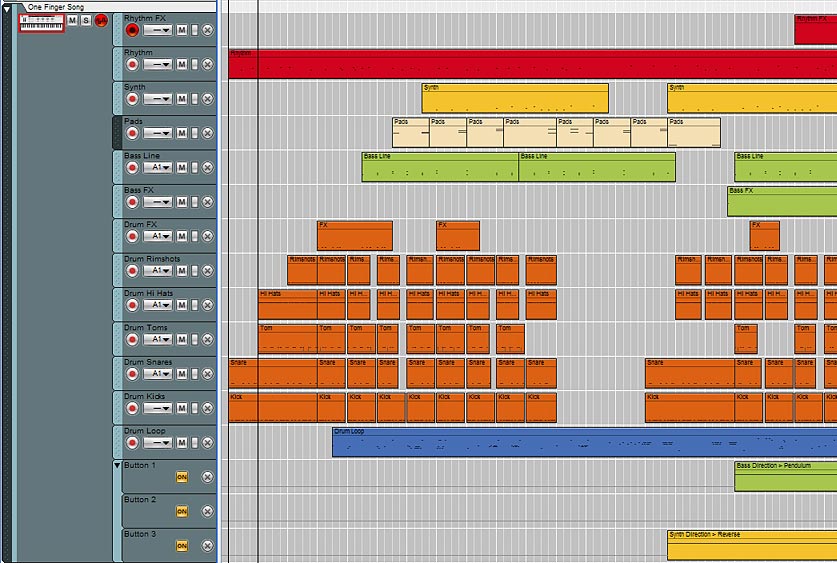Enable record on the Rhythm lane
Screen dimensions: 837x563
click(132, 65)
